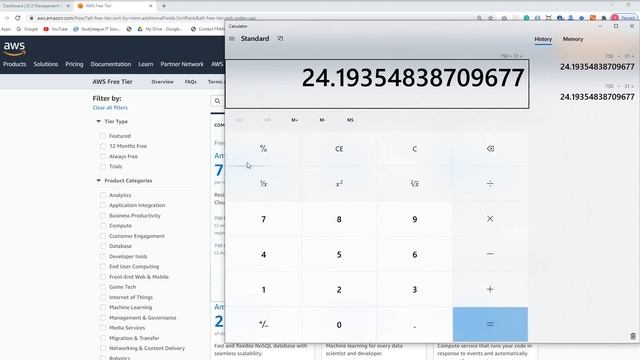
Task: Click the divide operator key
Action: pos(490,184)
